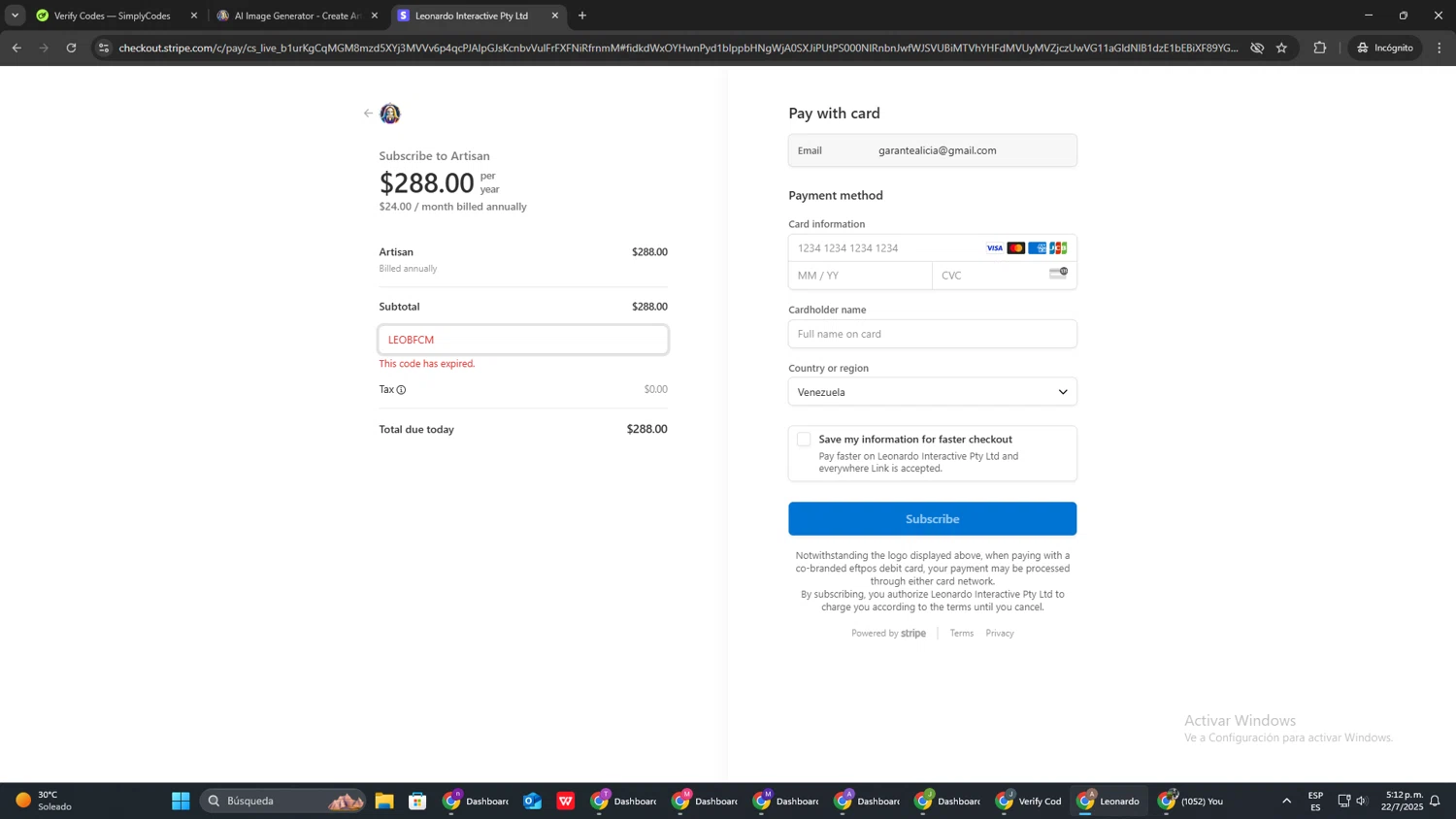Click the MM / YY expiry field
Screen dimensions: 1456x819
click(x=860, y=276)
